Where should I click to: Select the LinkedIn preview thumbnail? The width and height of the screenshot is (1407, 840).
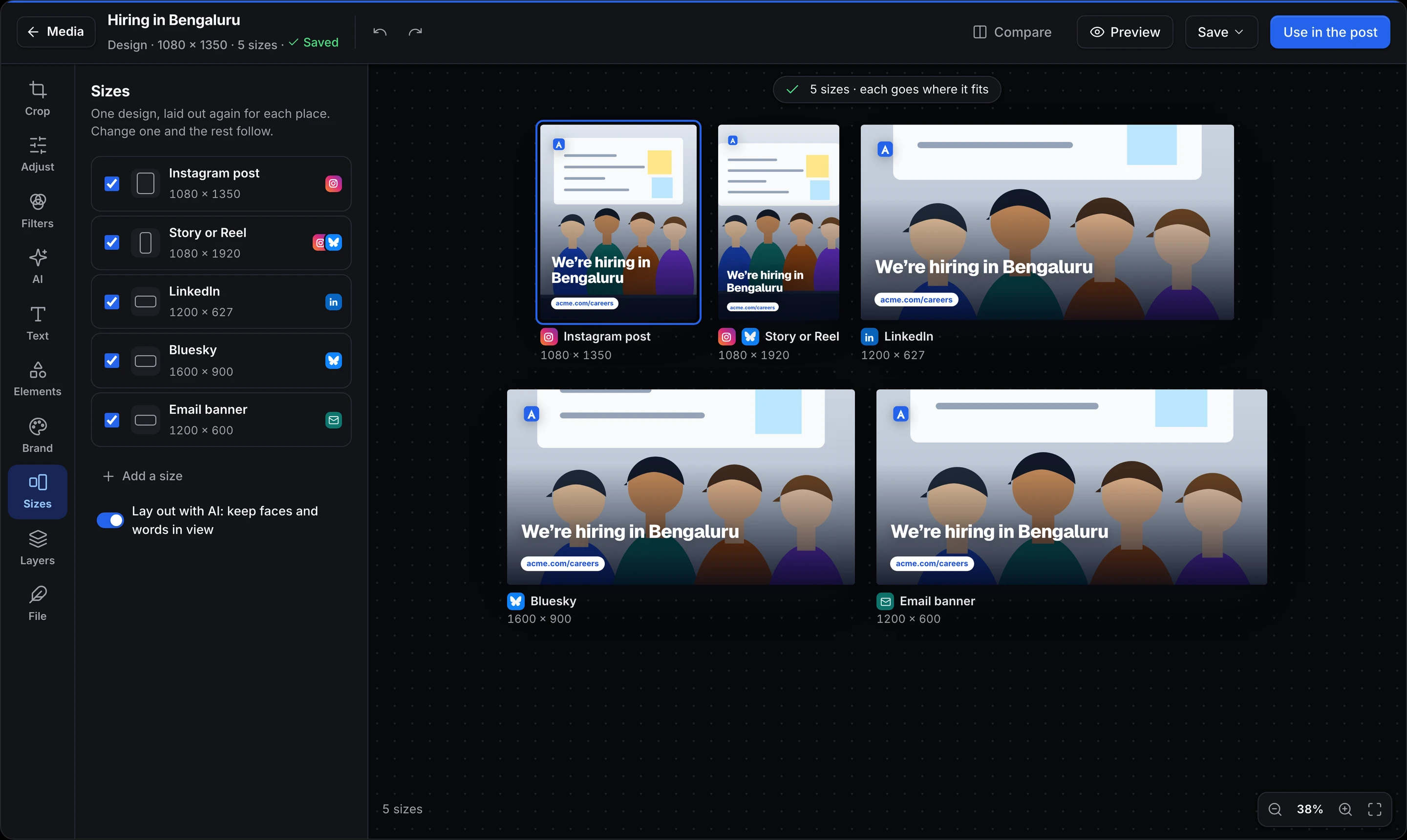(1047, 222)
